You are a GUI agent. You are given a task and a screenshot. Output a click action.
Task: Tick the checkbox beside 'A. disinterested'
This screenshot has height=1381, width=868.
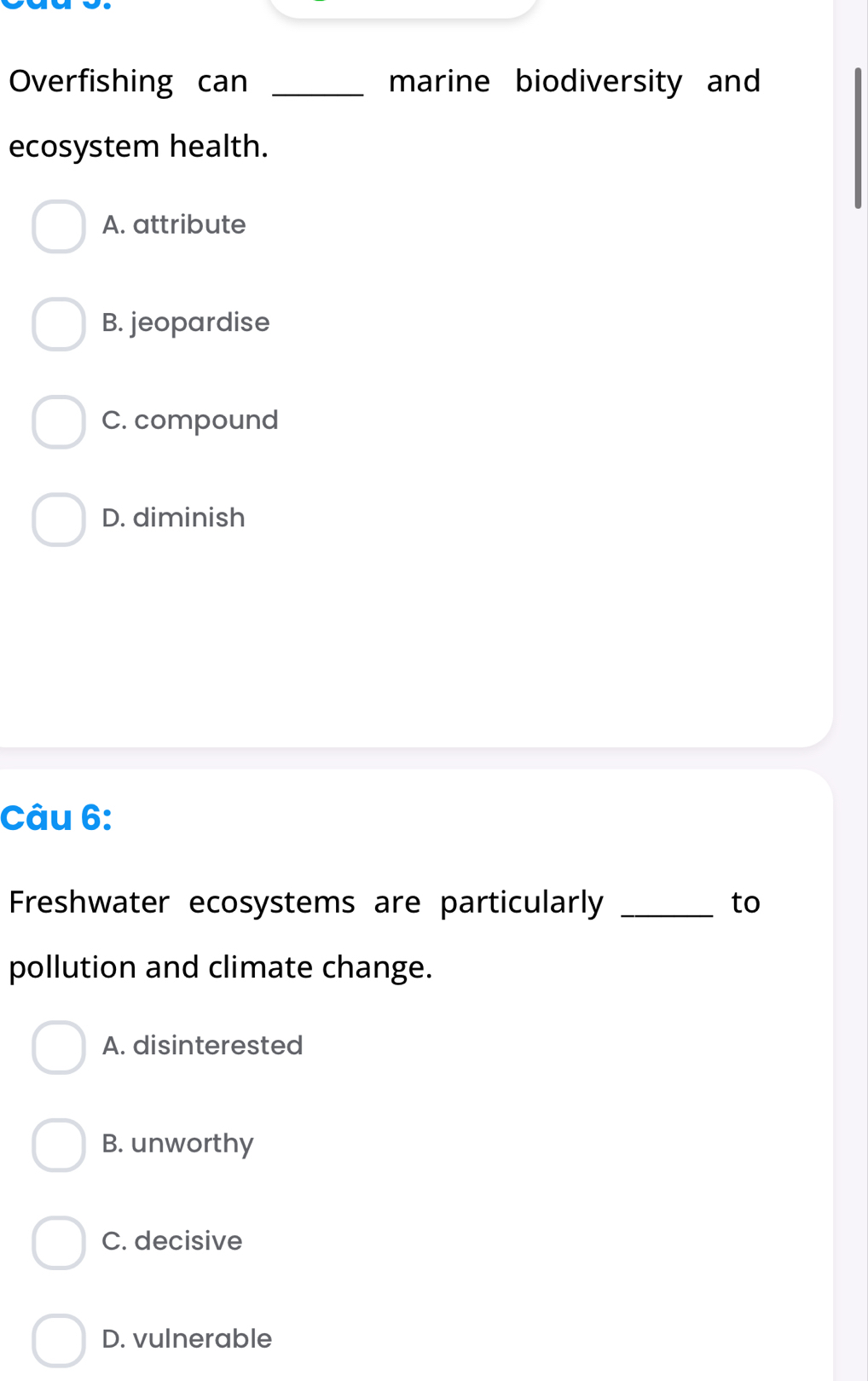pos(59,1047)
